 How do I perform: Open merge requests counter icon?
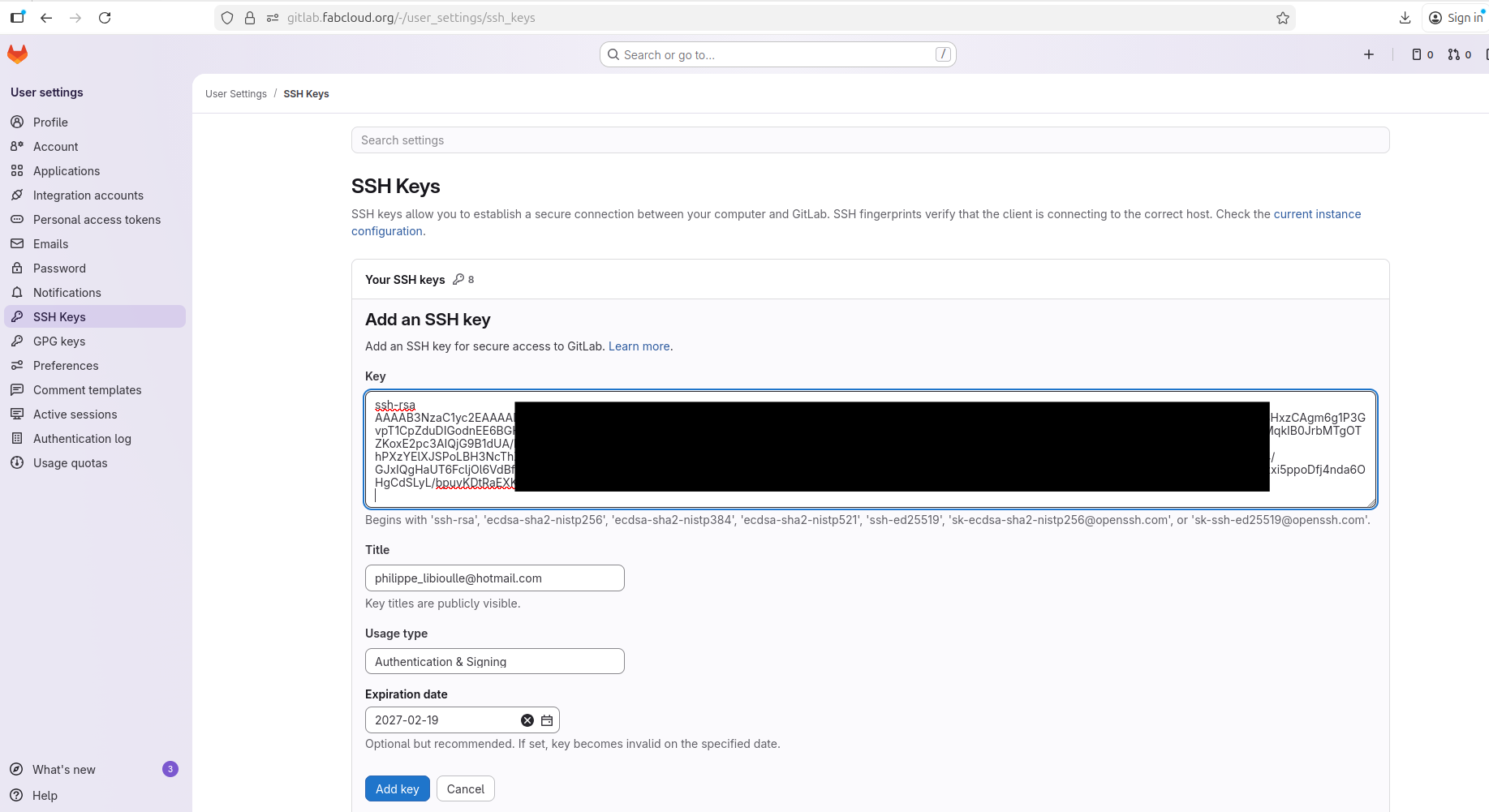[1459, 54]
